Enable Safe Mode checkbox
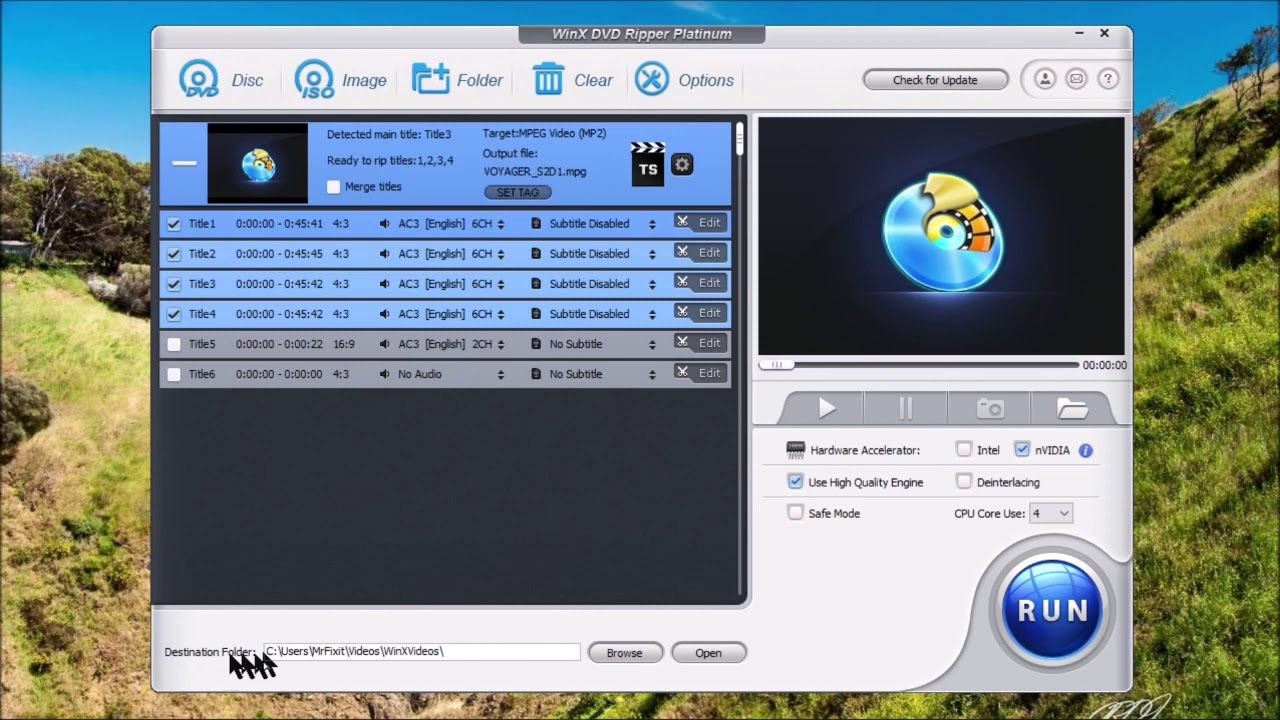This screenshot has width=1280, height=720. (795, 513)
